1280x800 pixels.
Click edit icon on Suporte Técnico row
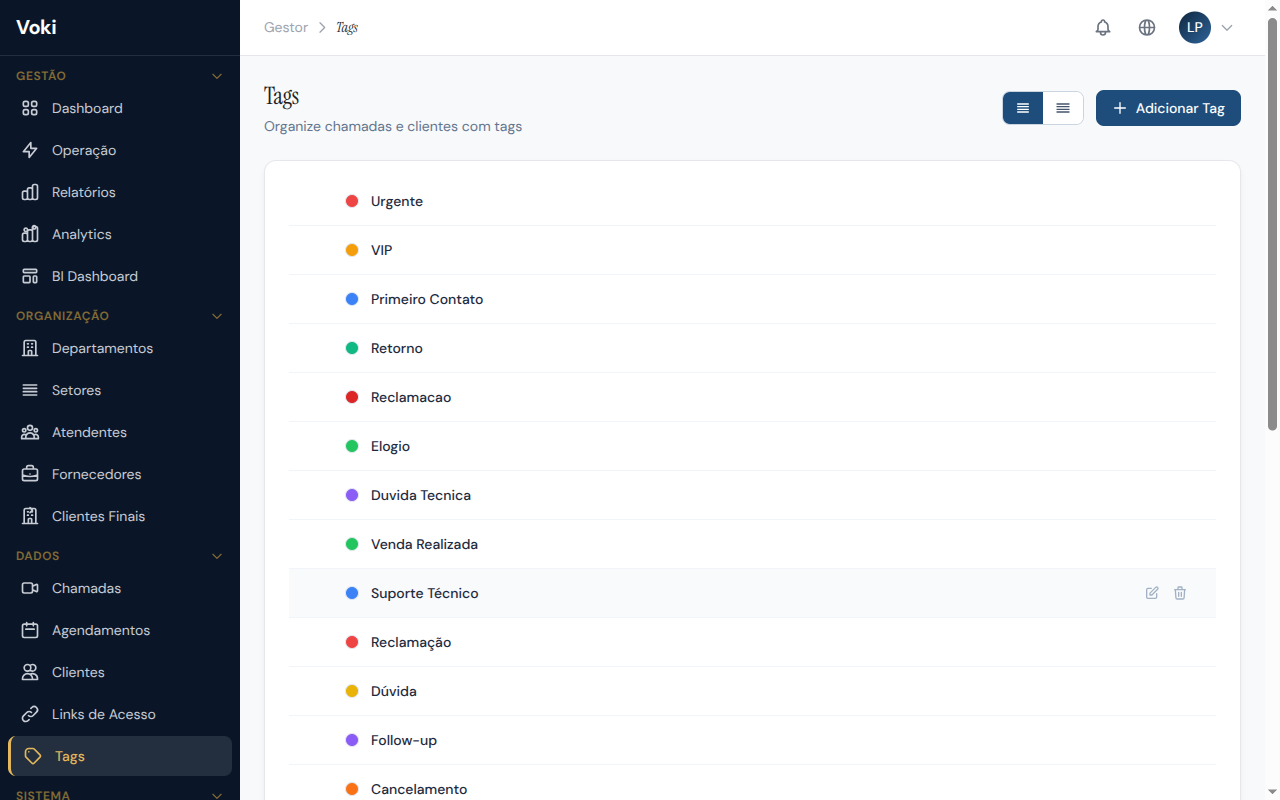click(1152, 593)
